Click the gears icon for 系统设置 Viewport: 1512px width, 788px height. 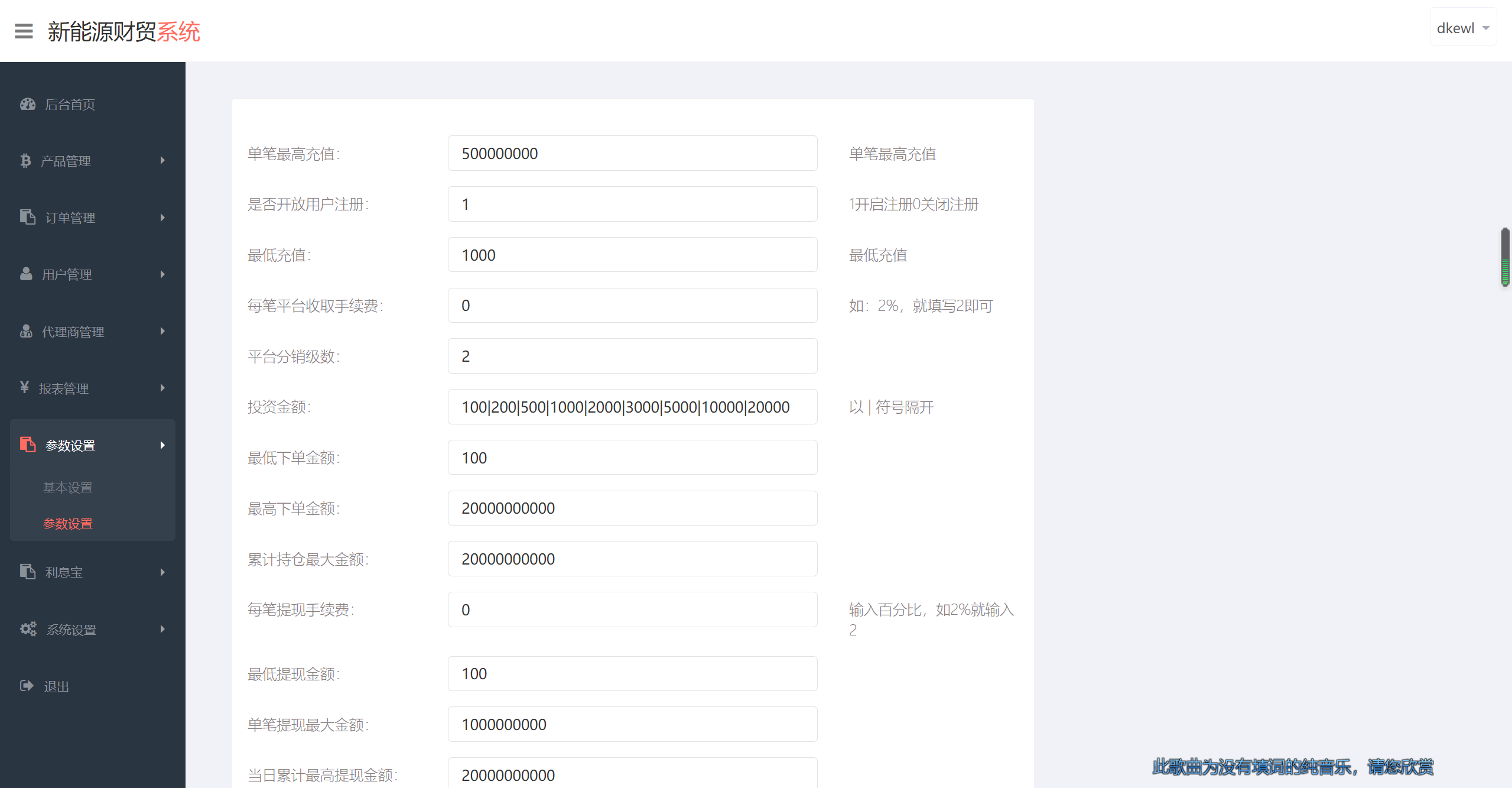click(28, 629)
